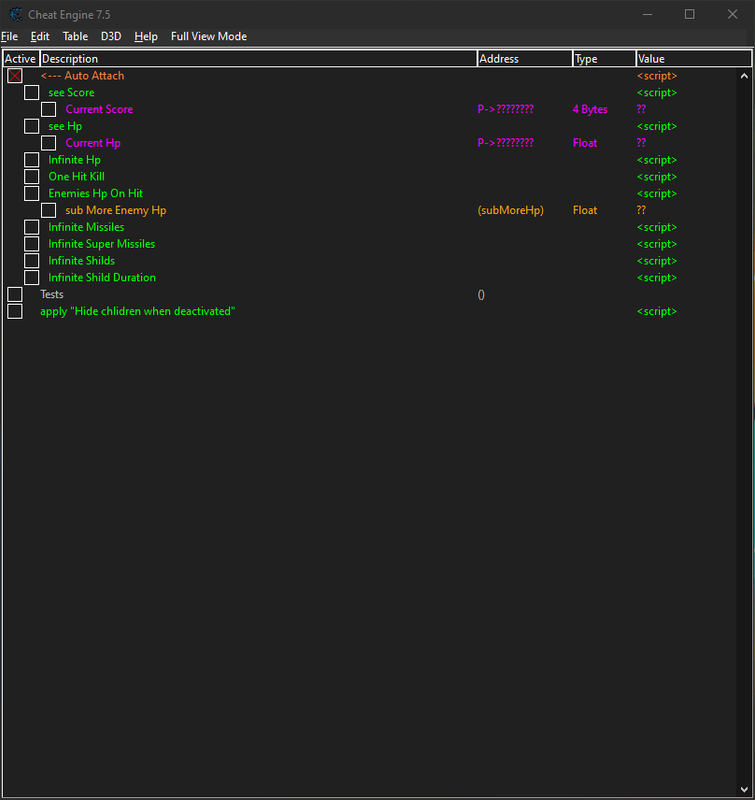Select the '<--- Auto Attach' entry
755x800 pixels.
click(x=83, y=76)
